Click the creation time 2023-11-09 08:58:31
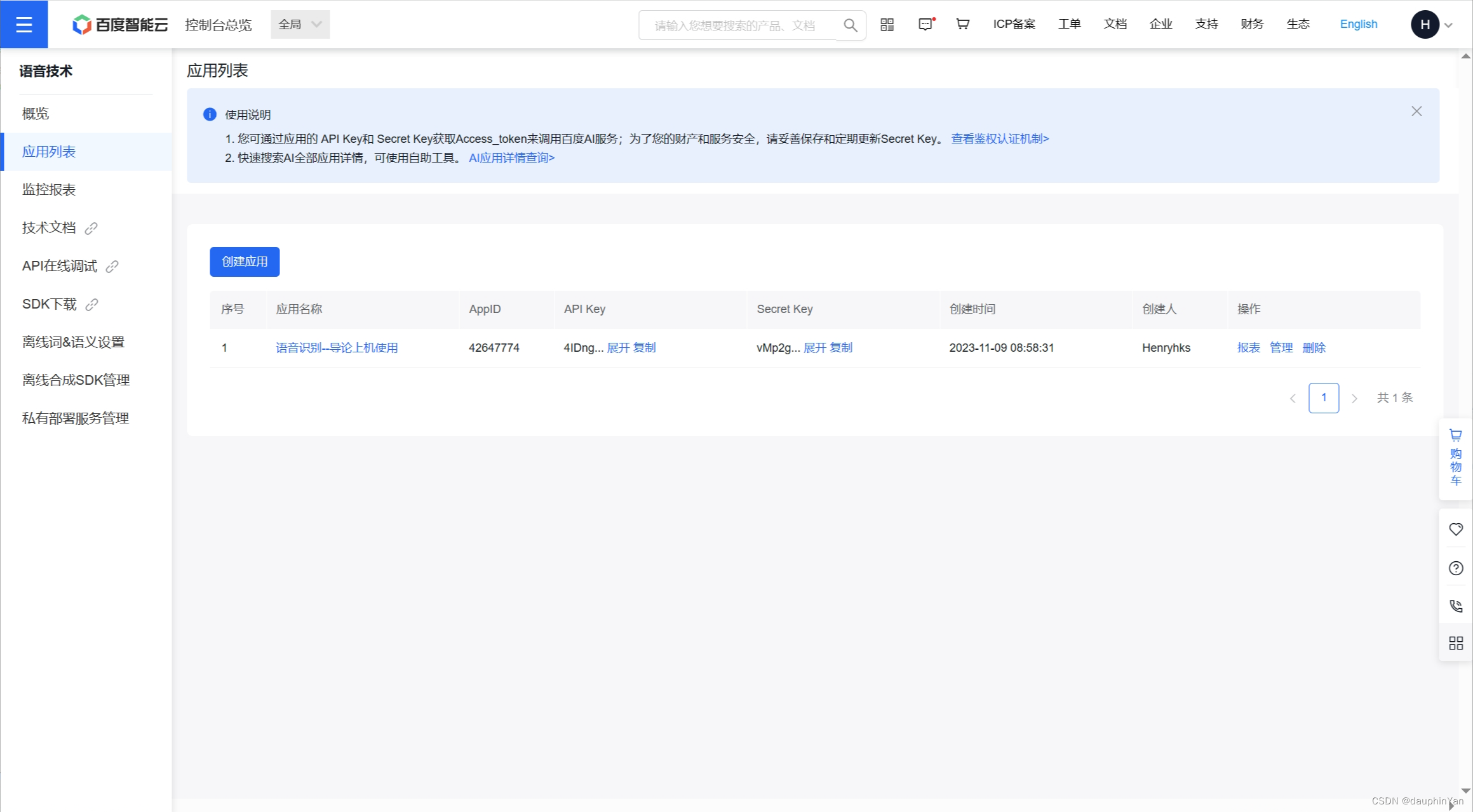1473x812 pixels. pyautogui.click(x=1002, y=347)
